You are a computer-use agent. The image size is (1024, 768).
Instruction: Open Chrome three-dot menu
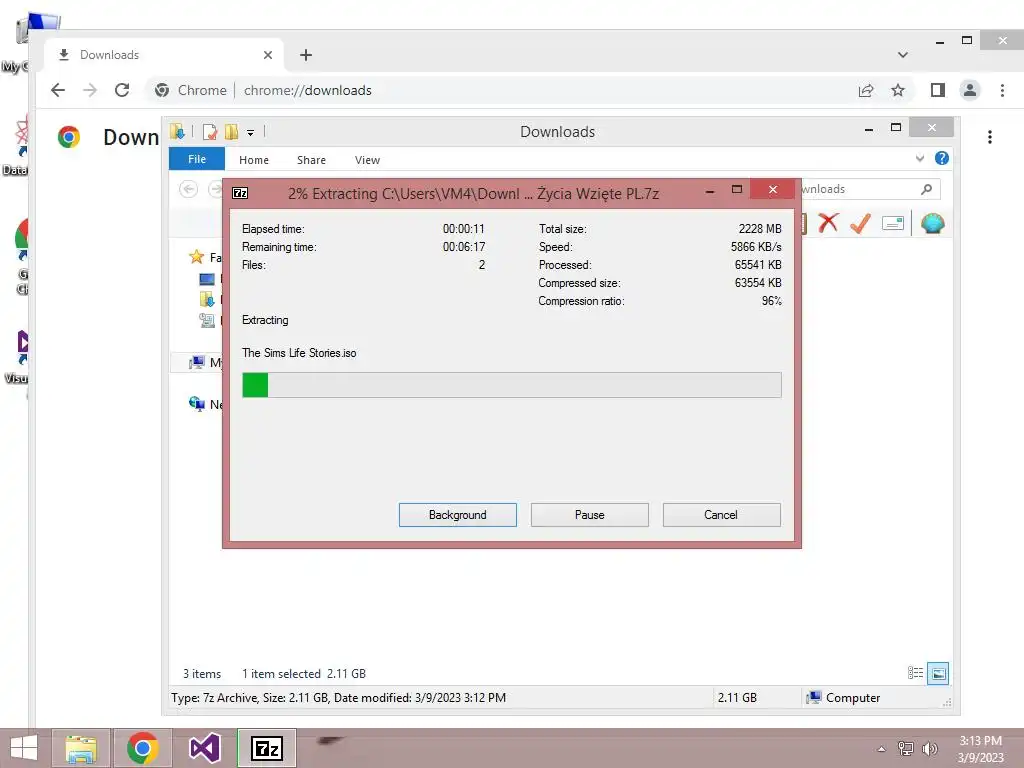click(1002, 90)
